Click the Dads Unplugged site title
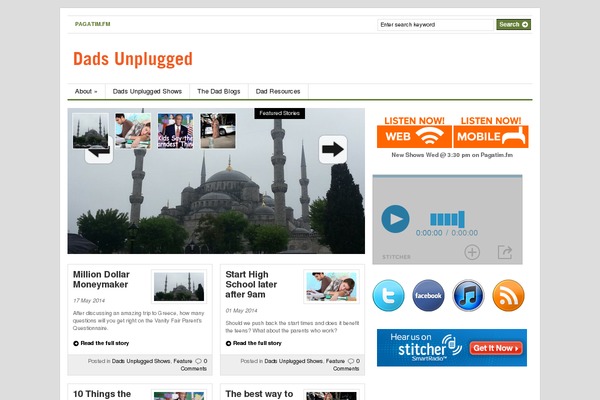This screenshot has width=600, height=400. click(133, 59)
